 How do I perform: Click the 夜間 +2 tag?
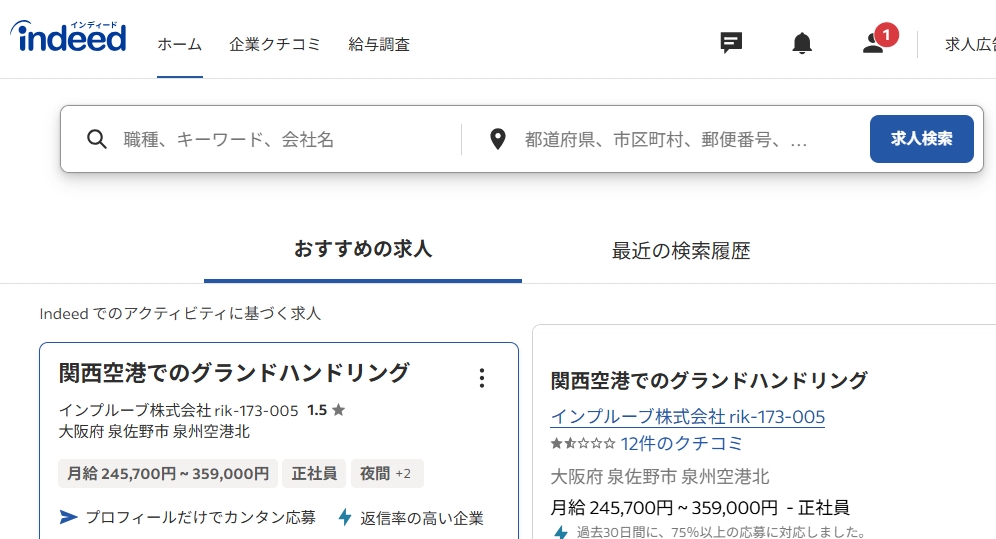tap(387, 474)
